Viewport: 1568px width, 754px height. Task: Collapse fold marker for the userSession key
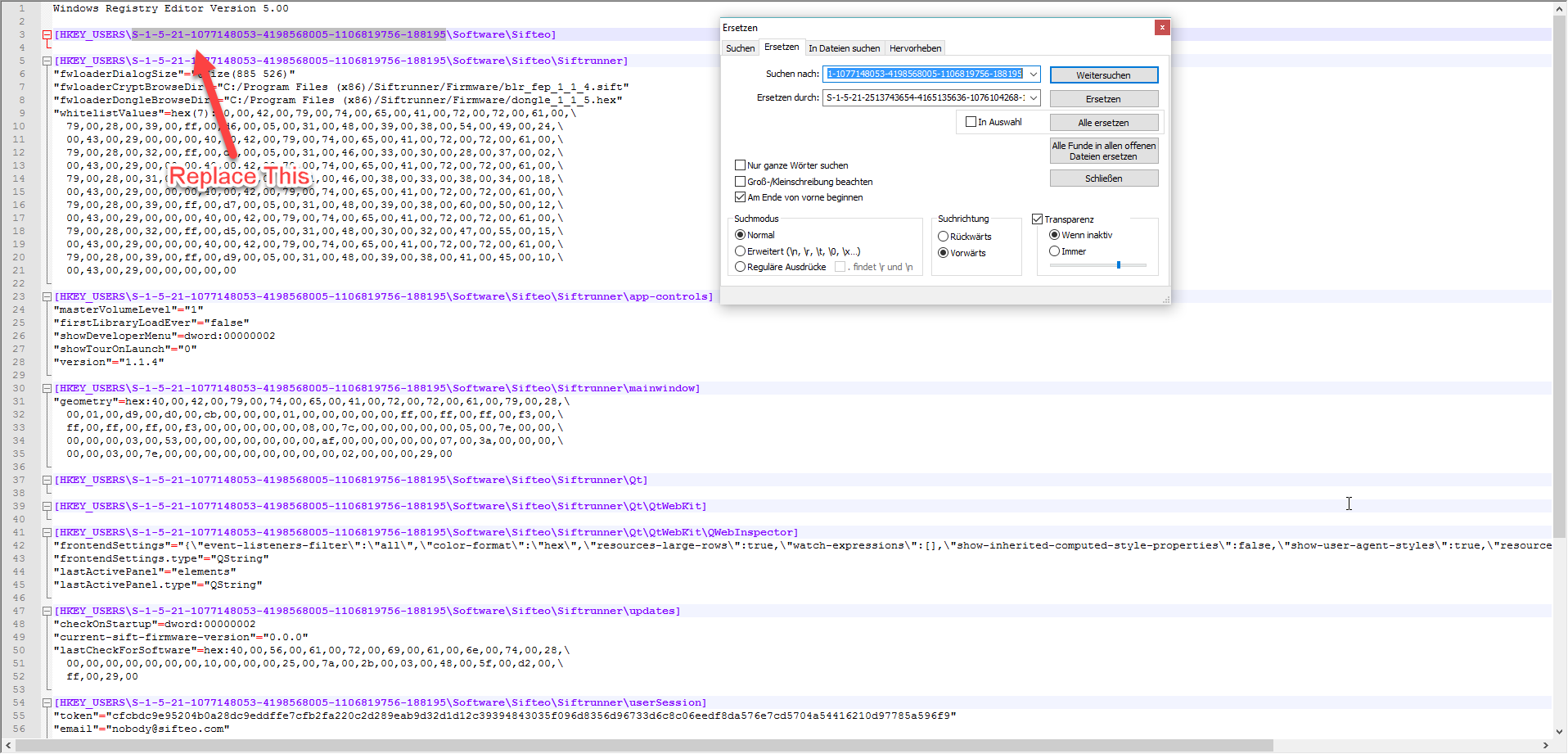[x=47, y=702]
